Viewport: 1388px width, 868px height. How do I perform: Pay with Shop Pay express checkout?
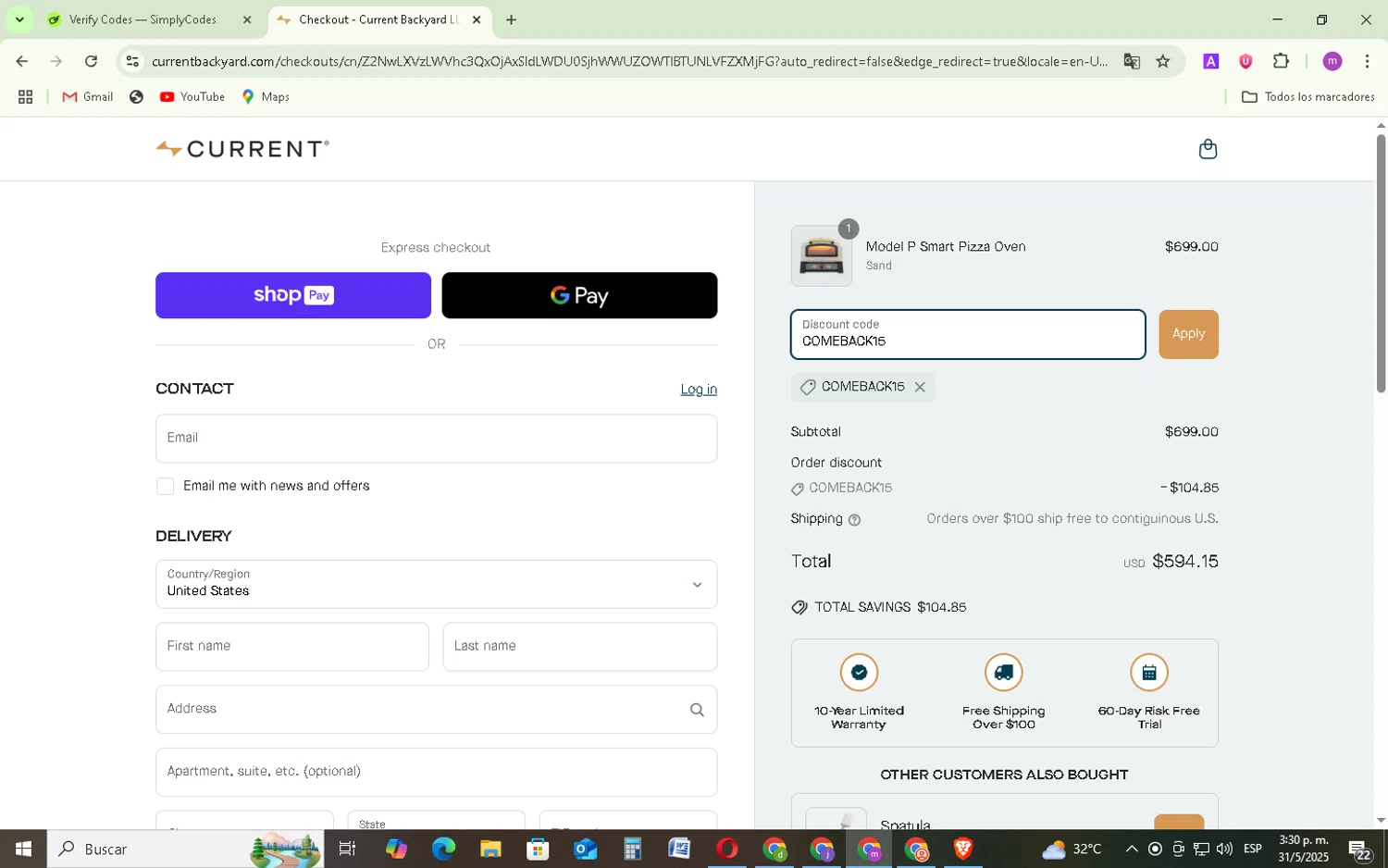[x=293, y=295]
